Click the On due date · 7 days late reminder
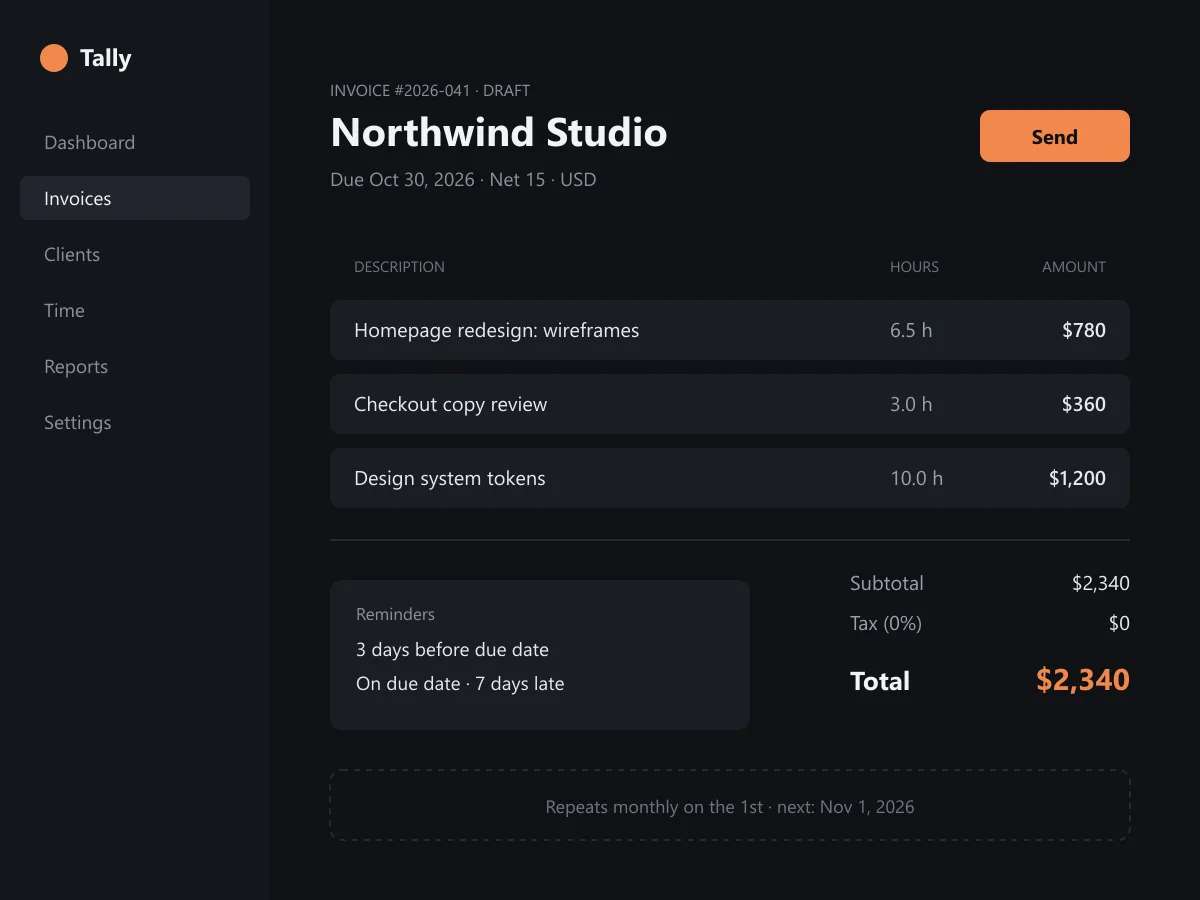 click(460, 683)
